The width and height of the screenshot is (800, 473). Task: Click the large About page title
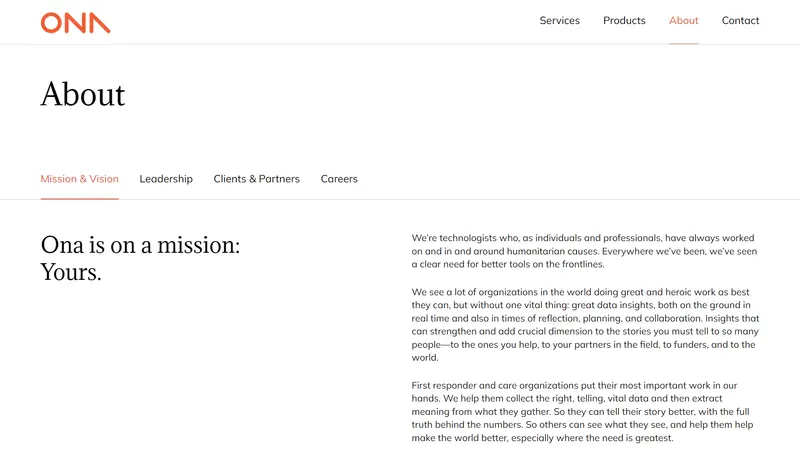[x=83, y=94]
